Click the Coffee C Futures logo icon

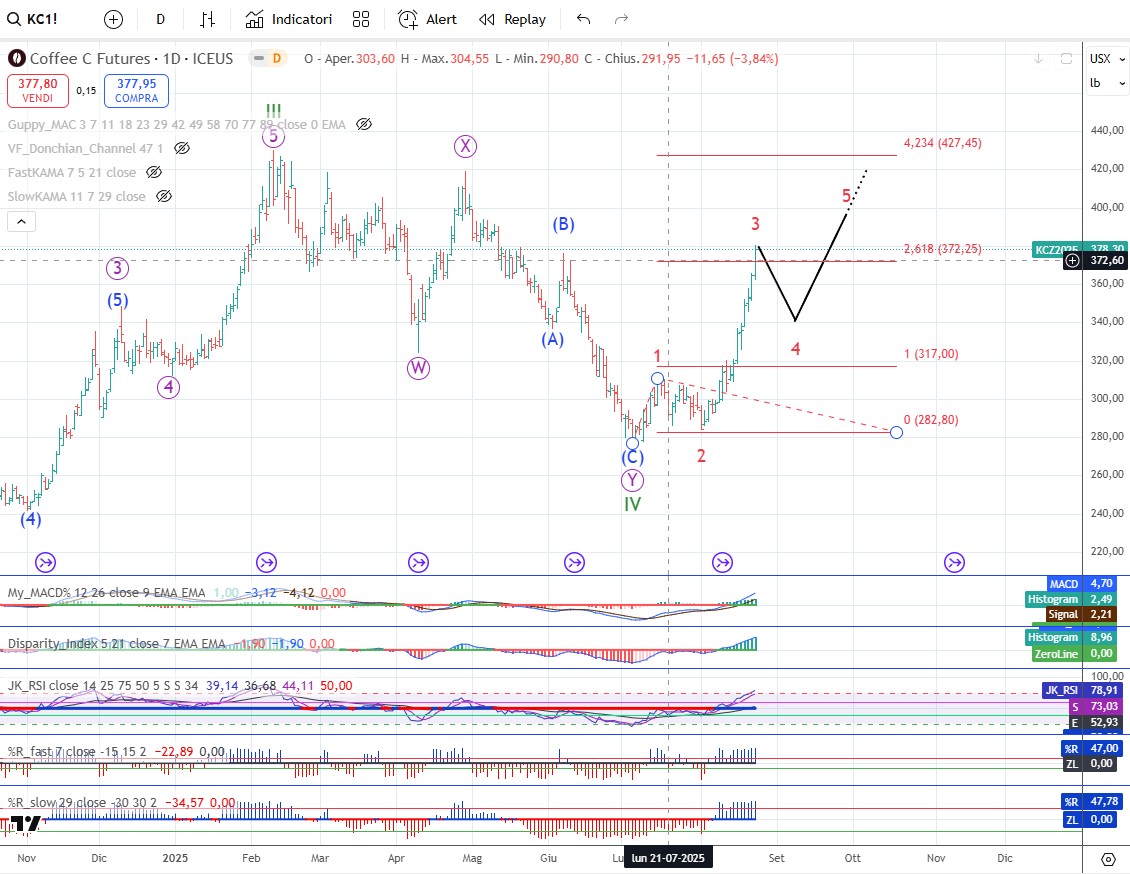(16, 59)
